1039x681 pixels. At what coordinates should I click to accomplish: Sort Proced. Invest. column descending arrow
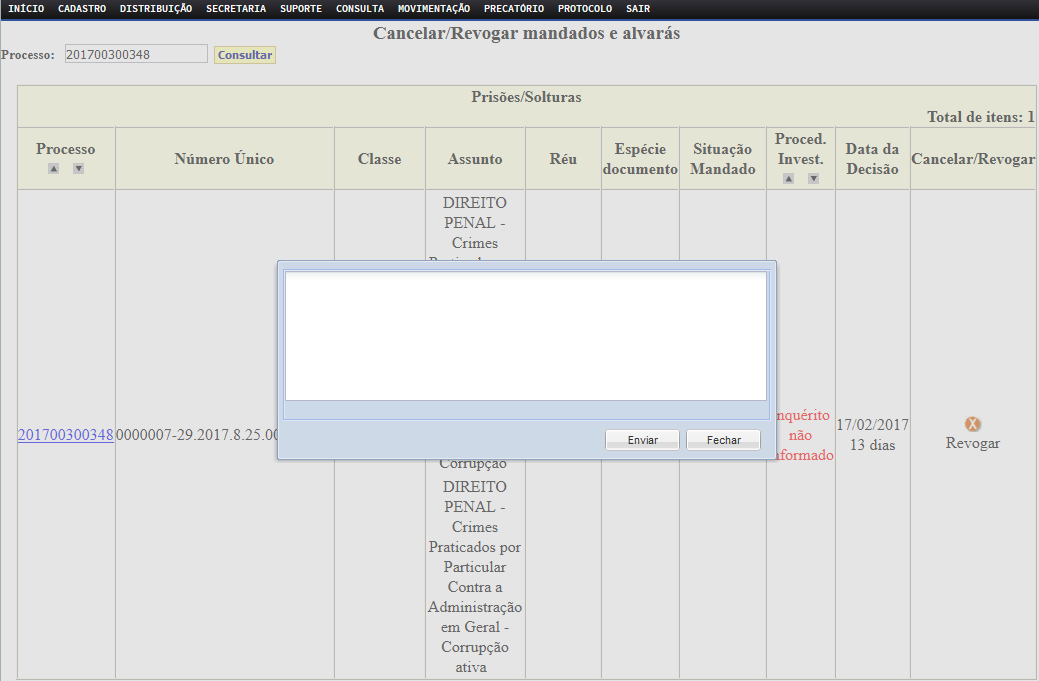813,178
